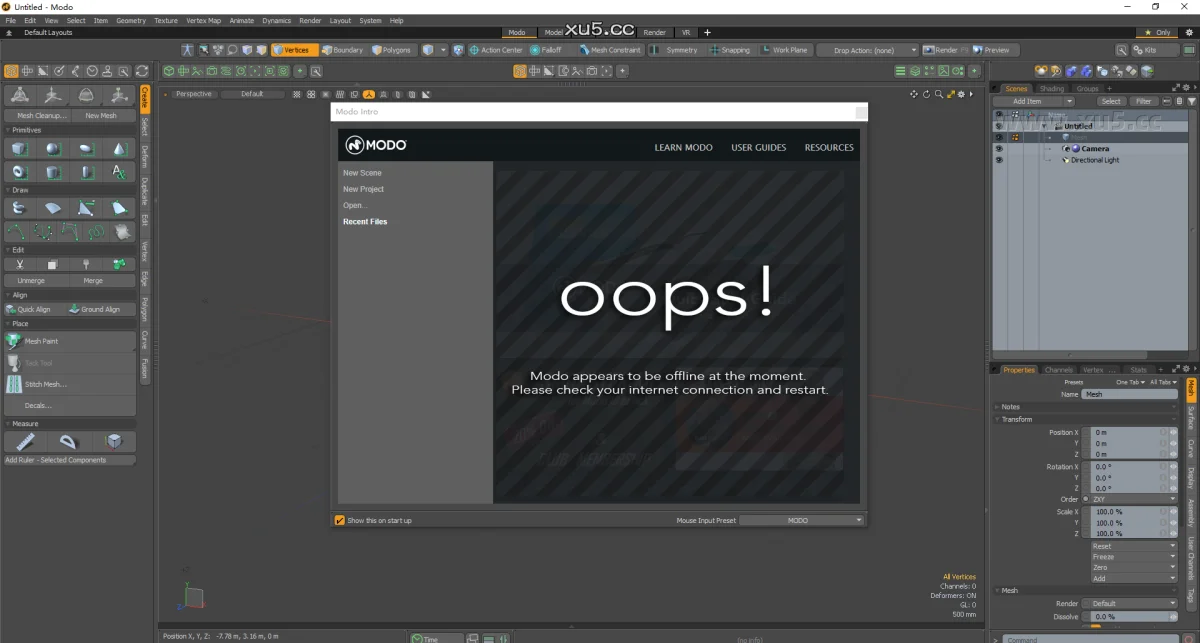Pick the Sphere primitive icon

click(x=53, y=149)
